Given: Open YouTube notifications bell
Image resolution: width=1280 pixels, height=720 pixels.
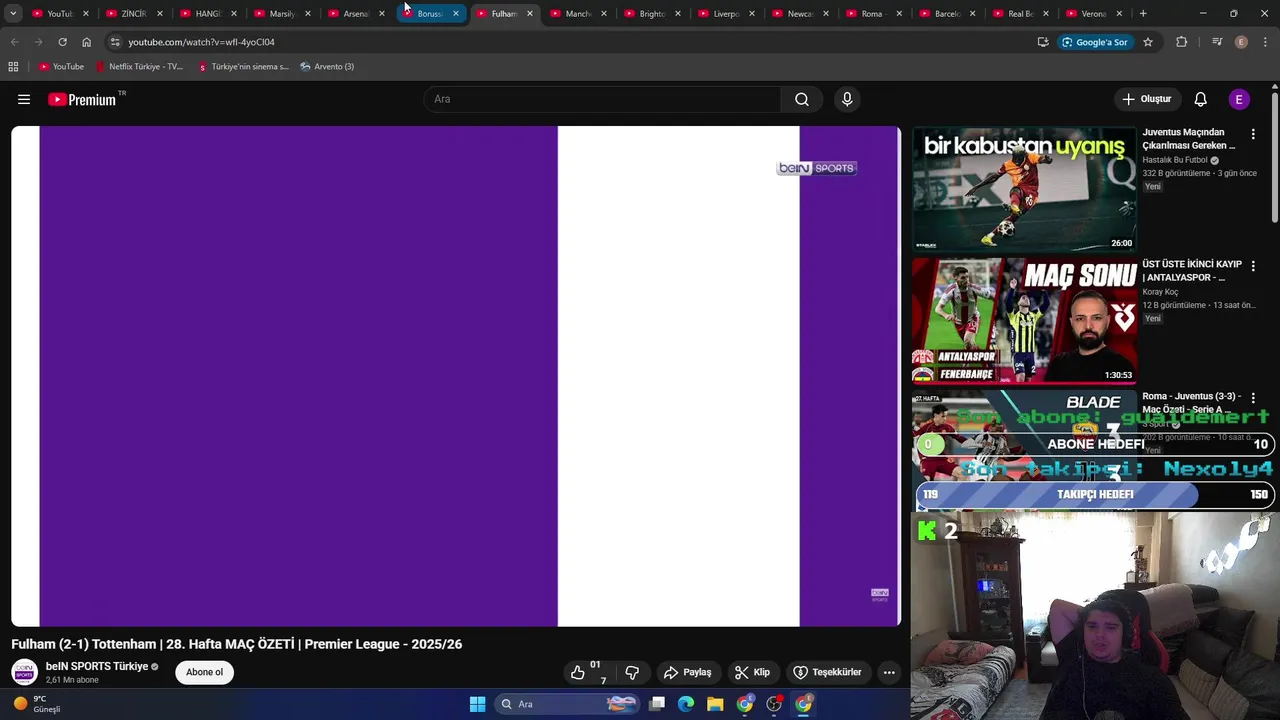Looking at the screenshot, I should click(x=1201, y=99).
